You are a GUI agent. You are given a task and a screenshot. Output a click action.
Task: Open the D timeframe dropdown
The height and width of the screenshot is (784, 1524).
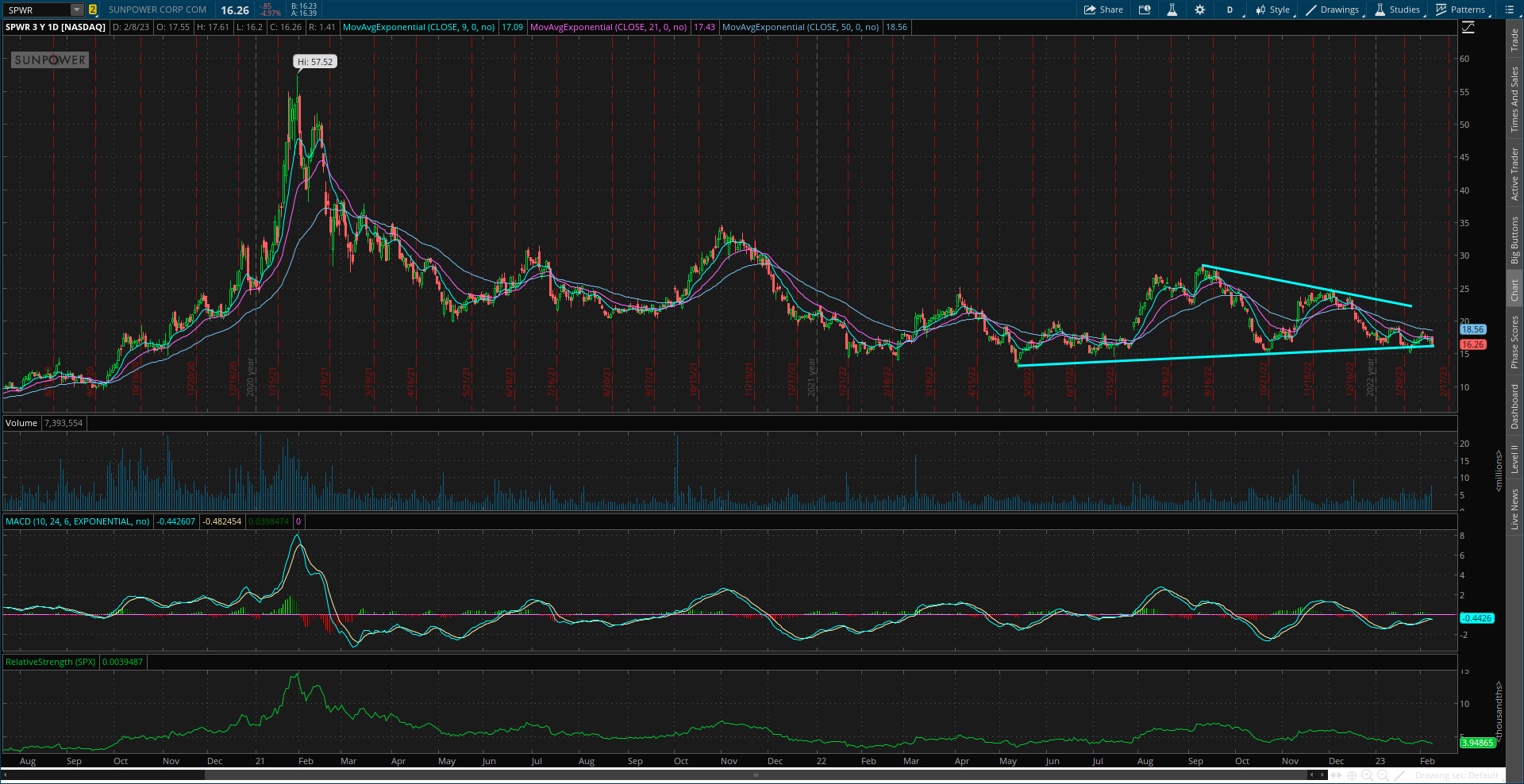[1230, 10]
